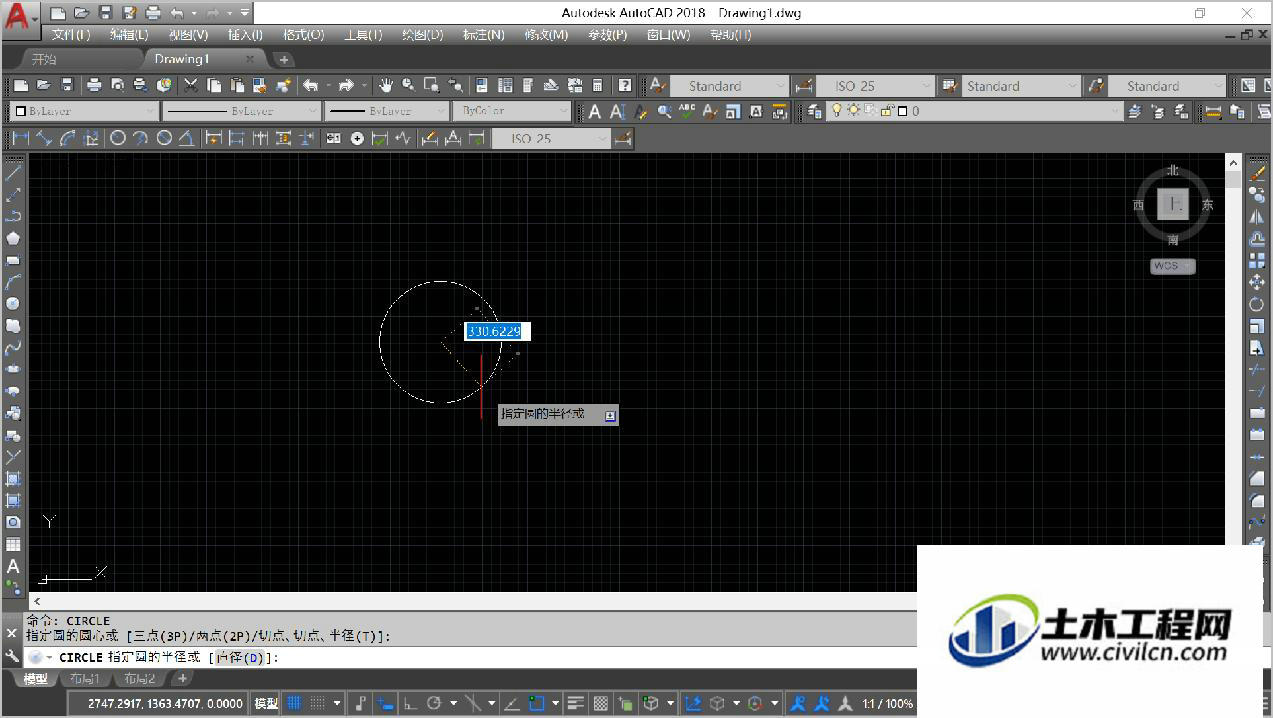Click the Multiline Text A icon
This screenshot has height=718, width=1273.
click(595, 111)
